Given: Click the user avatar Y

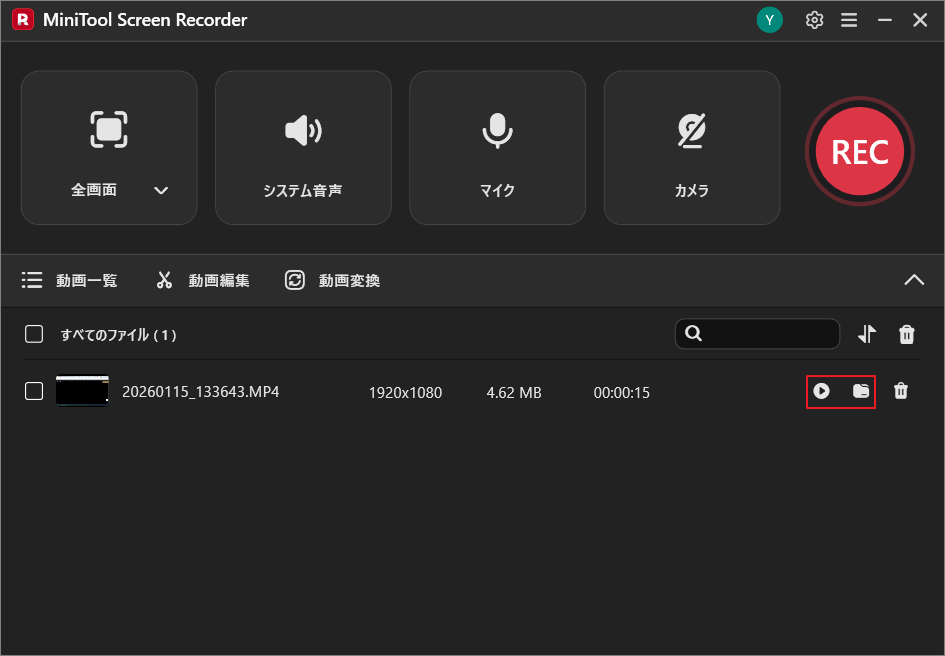Looking at the screenshot, I should point(770,19).
